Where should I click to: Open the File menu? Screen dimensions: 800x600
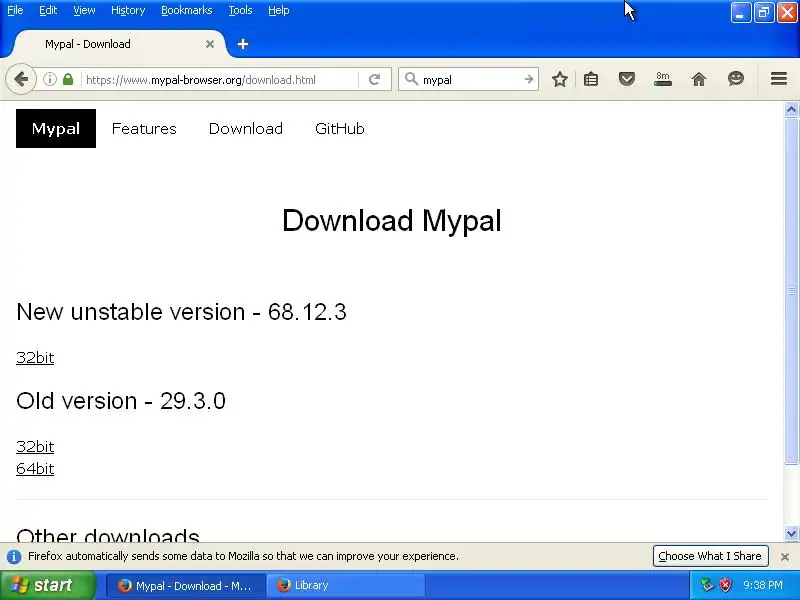(x=15, y=10)
